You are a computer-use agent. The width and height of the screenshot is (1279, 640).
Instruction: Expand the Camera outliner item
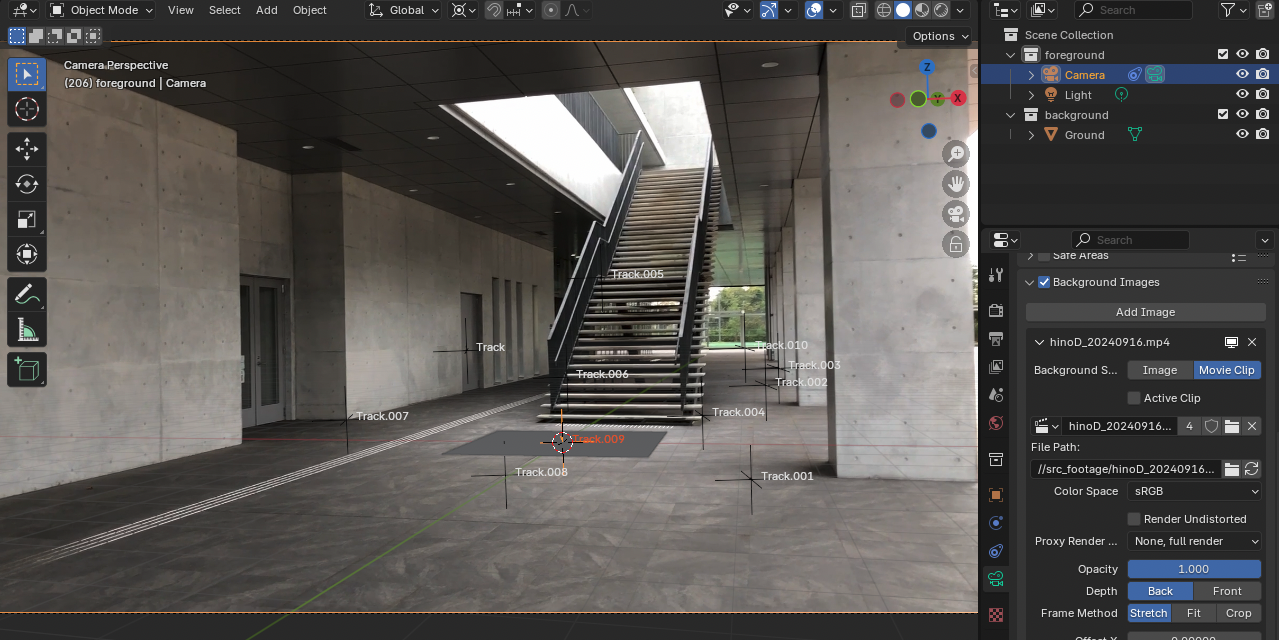click(x=1031, y=75)
